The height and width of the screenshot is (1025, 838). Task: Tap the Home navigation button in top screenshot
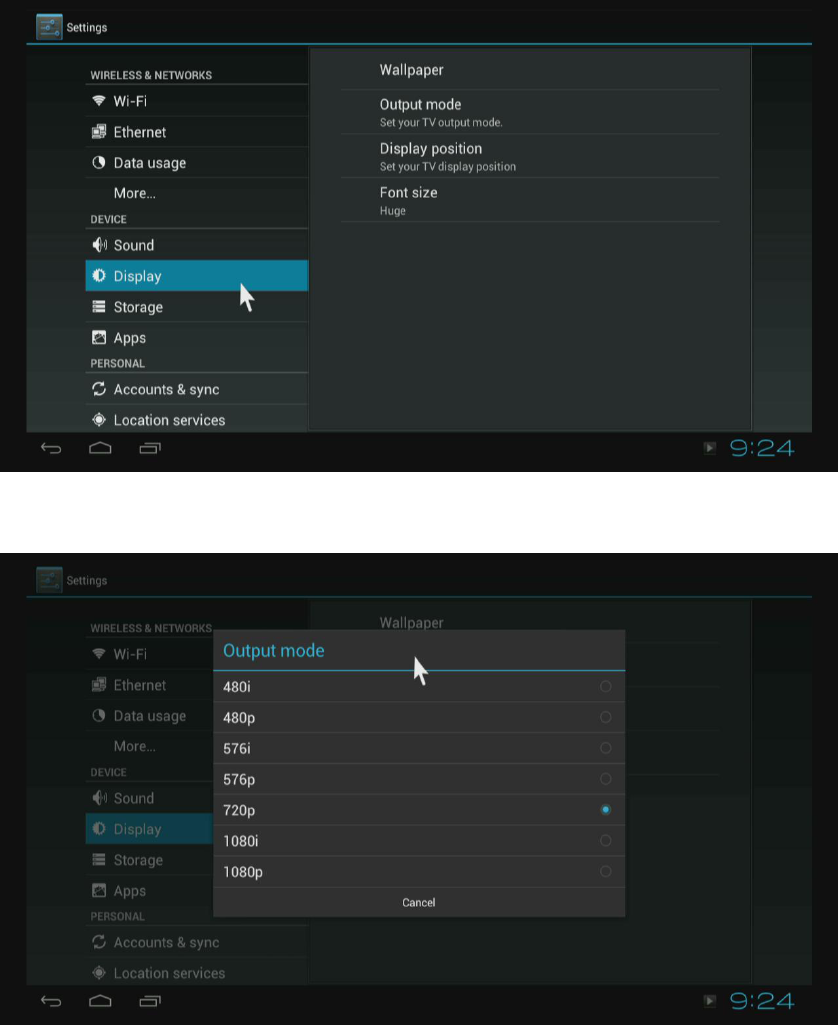click(100, 448)
